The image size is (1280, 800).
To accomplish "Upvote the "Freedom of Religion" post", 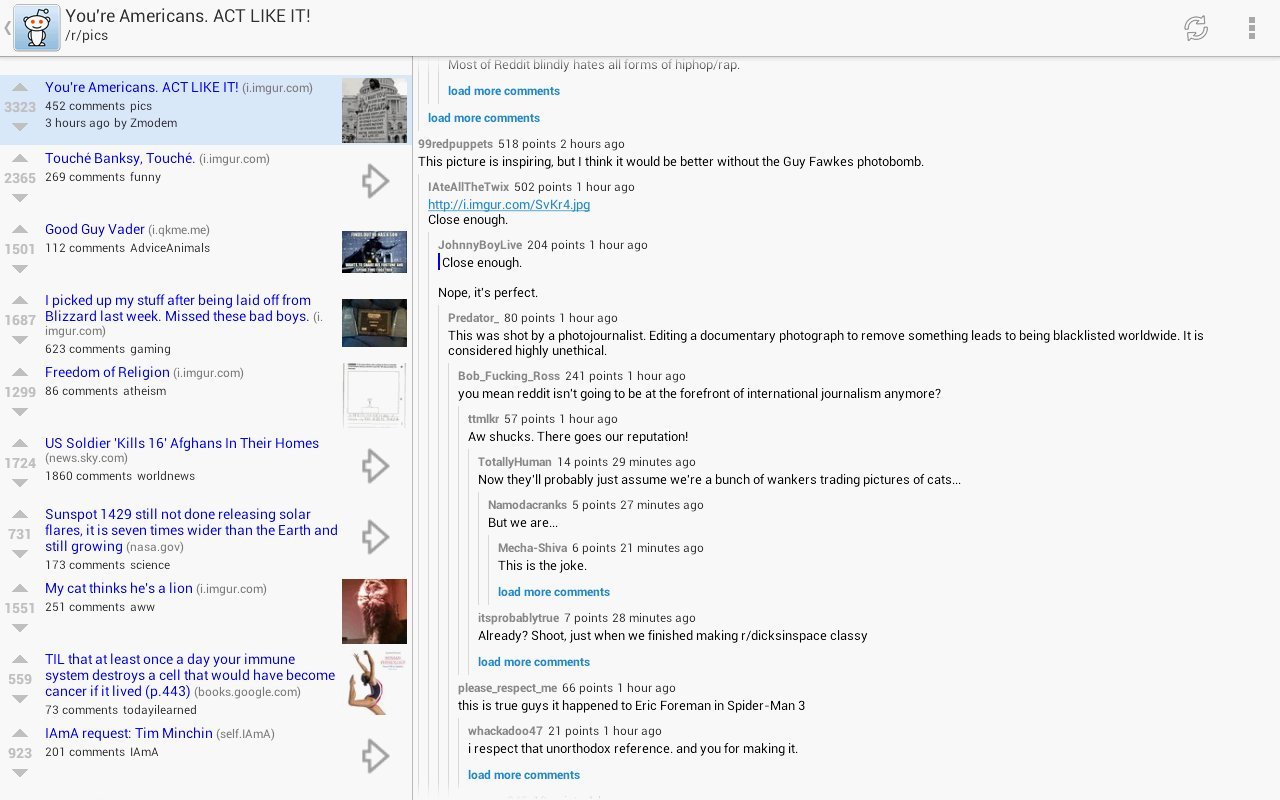I will click(x=20, y=373).
